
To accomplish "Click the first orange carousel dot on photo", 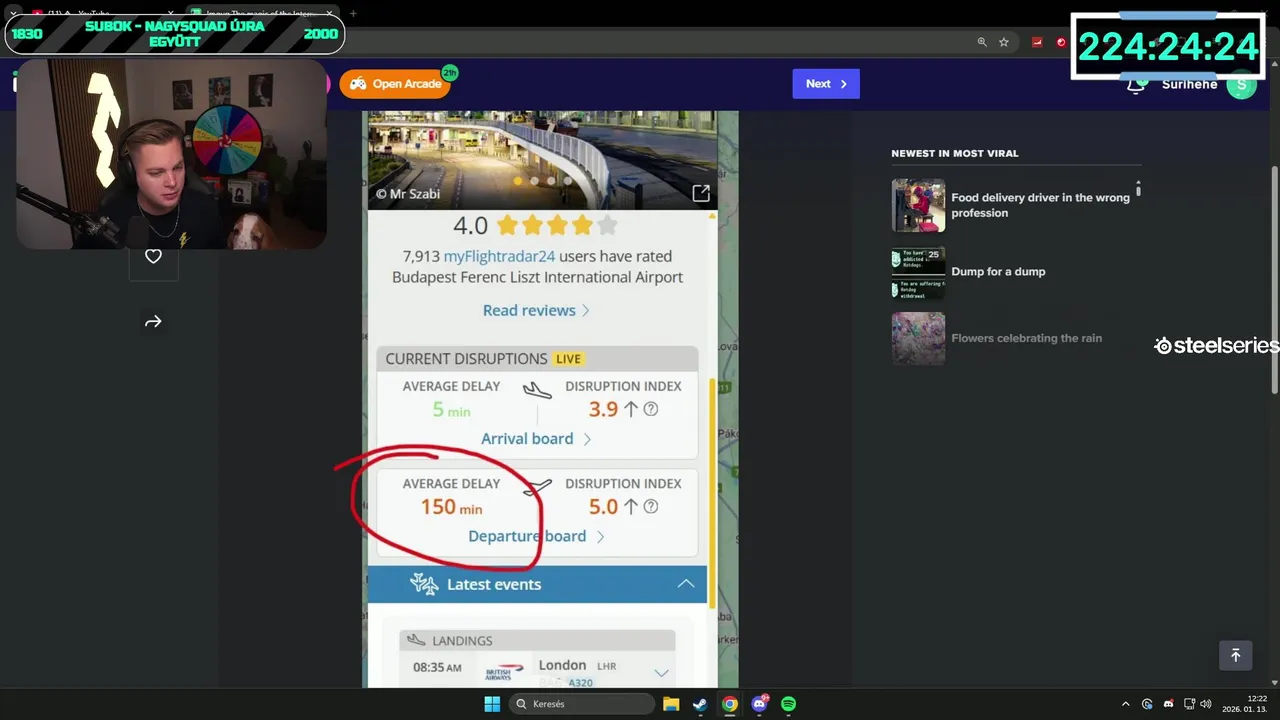I will (x=517, y=181).
